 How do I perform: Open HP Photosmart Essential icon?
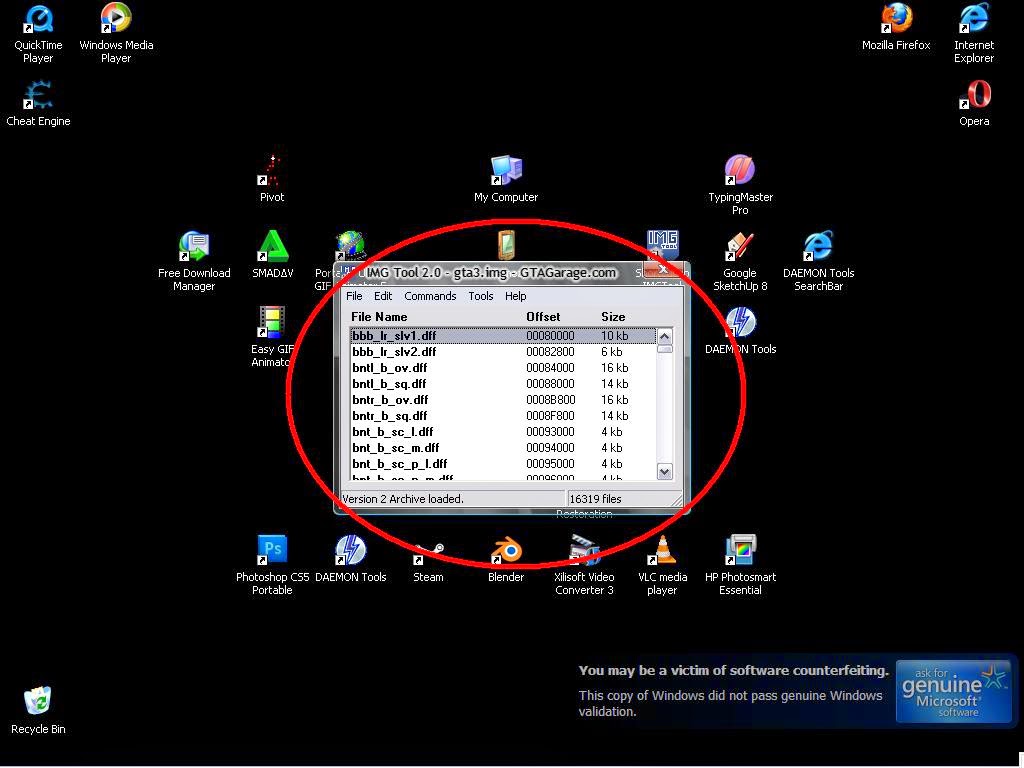tap(740, 565)
